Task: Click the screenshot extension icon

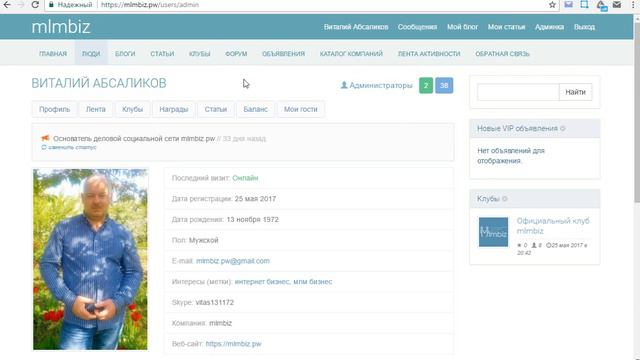Action: click(x=584, y=4)
